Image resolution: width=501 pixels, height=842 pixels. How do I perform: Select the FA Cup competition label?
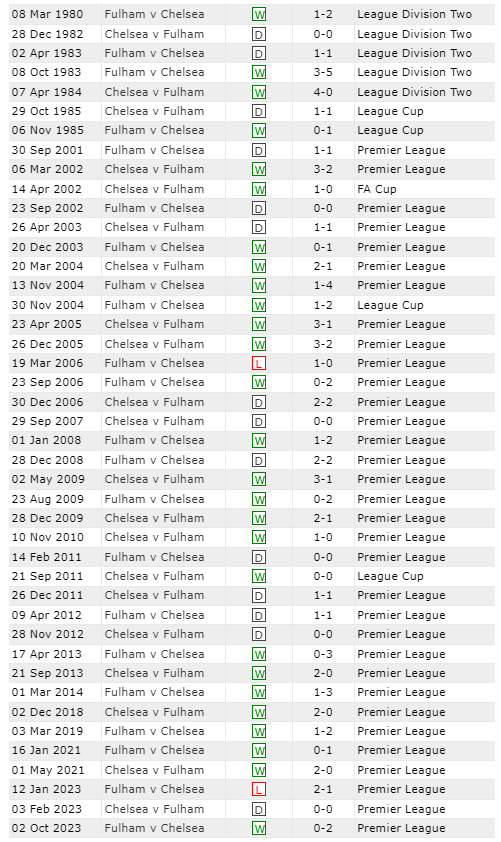[x=376, y=189]
